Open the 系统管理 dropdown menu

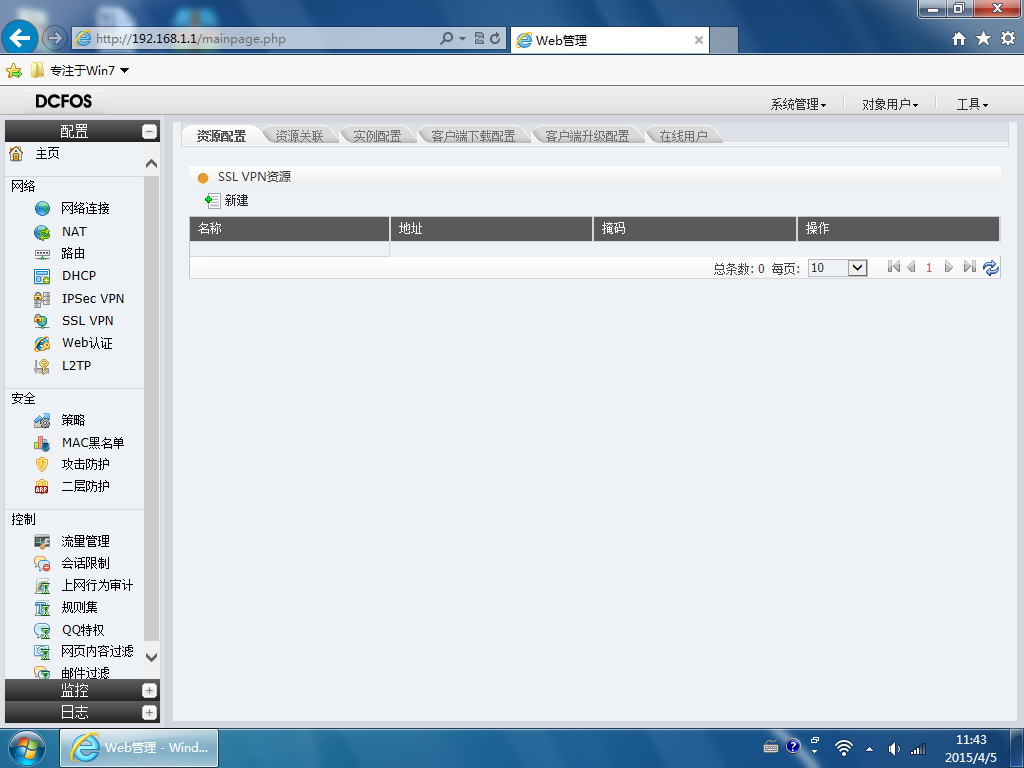798,104
